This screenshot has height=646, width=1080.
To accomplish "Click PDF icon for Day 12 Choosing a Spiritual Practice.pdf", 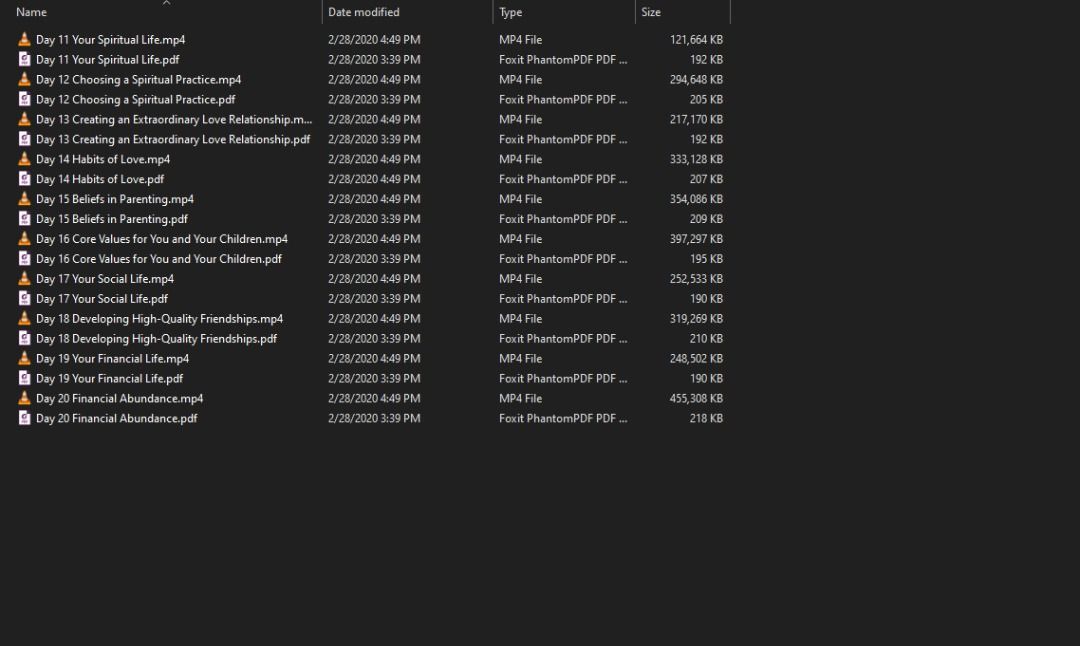I will pos(24,100).
